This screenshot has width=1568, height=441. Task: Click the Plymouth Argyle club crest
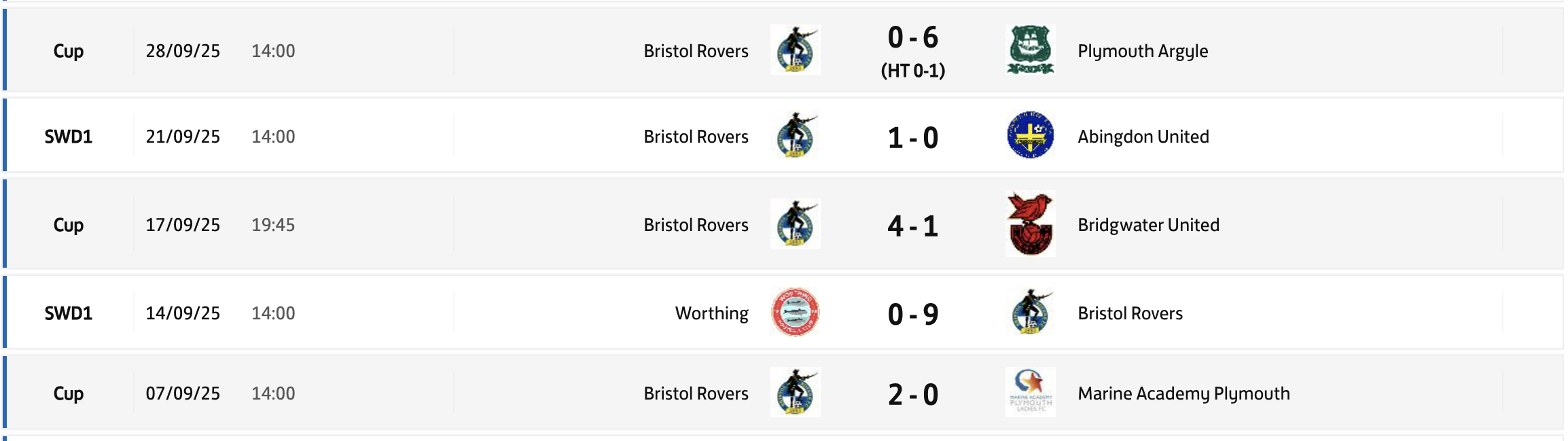click(1030, 50)
